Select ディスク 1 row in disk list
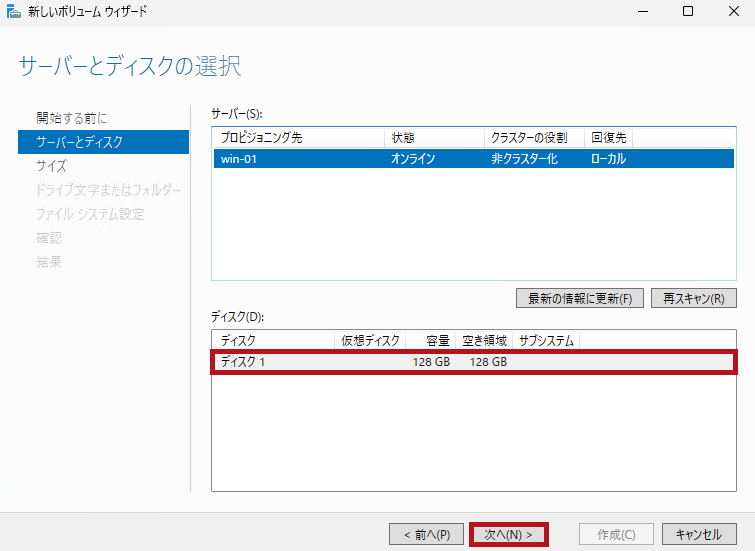The height and width of the screenshot is (551, 755). click(x=473, y=361)
